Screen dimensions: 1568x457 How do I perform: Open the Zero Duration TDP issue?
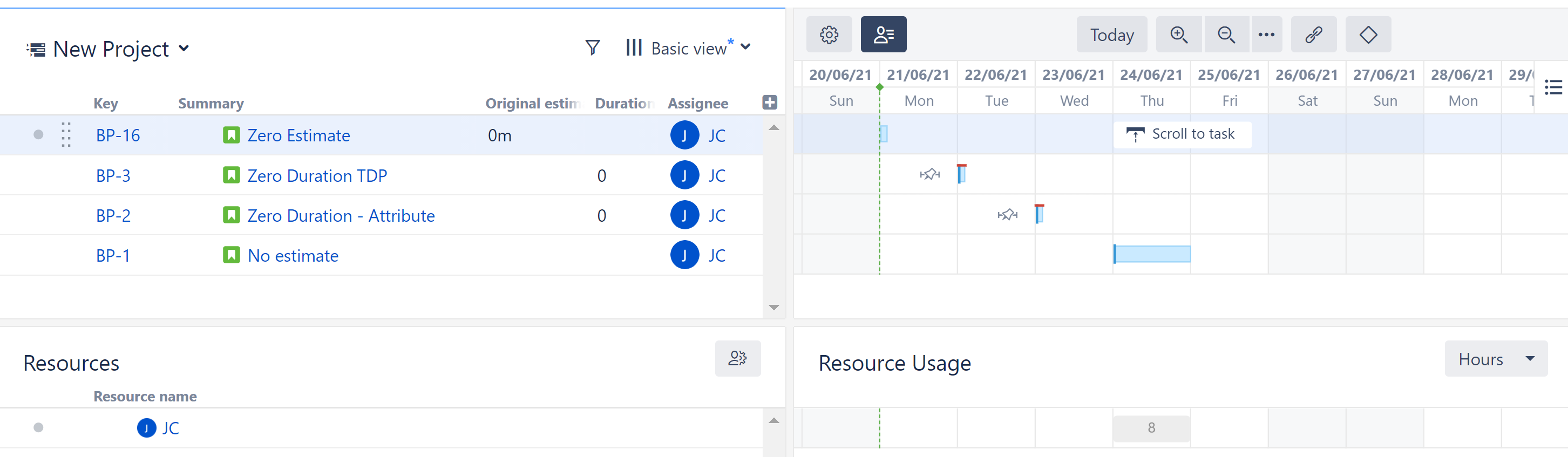pos(316,176)
